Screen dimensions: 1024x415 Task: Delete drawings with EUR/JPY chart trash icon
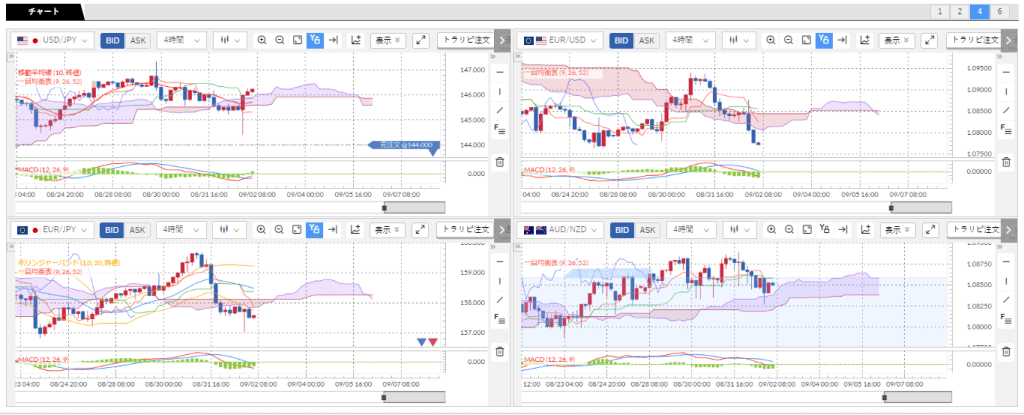(500, 352)
